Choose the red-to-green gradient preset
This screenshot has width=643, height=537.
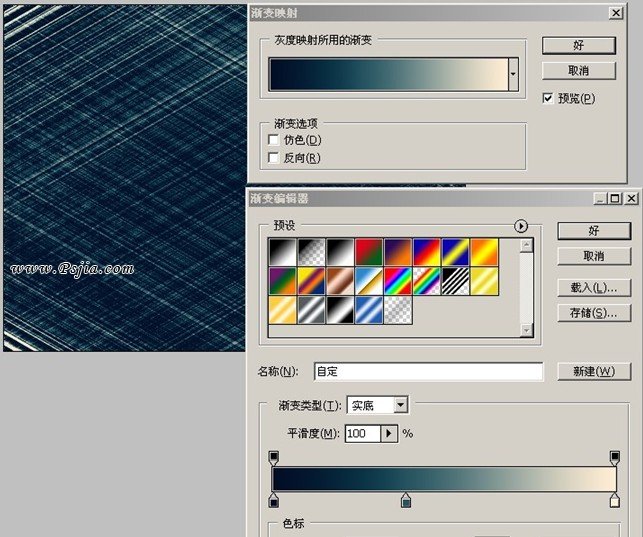369,252
